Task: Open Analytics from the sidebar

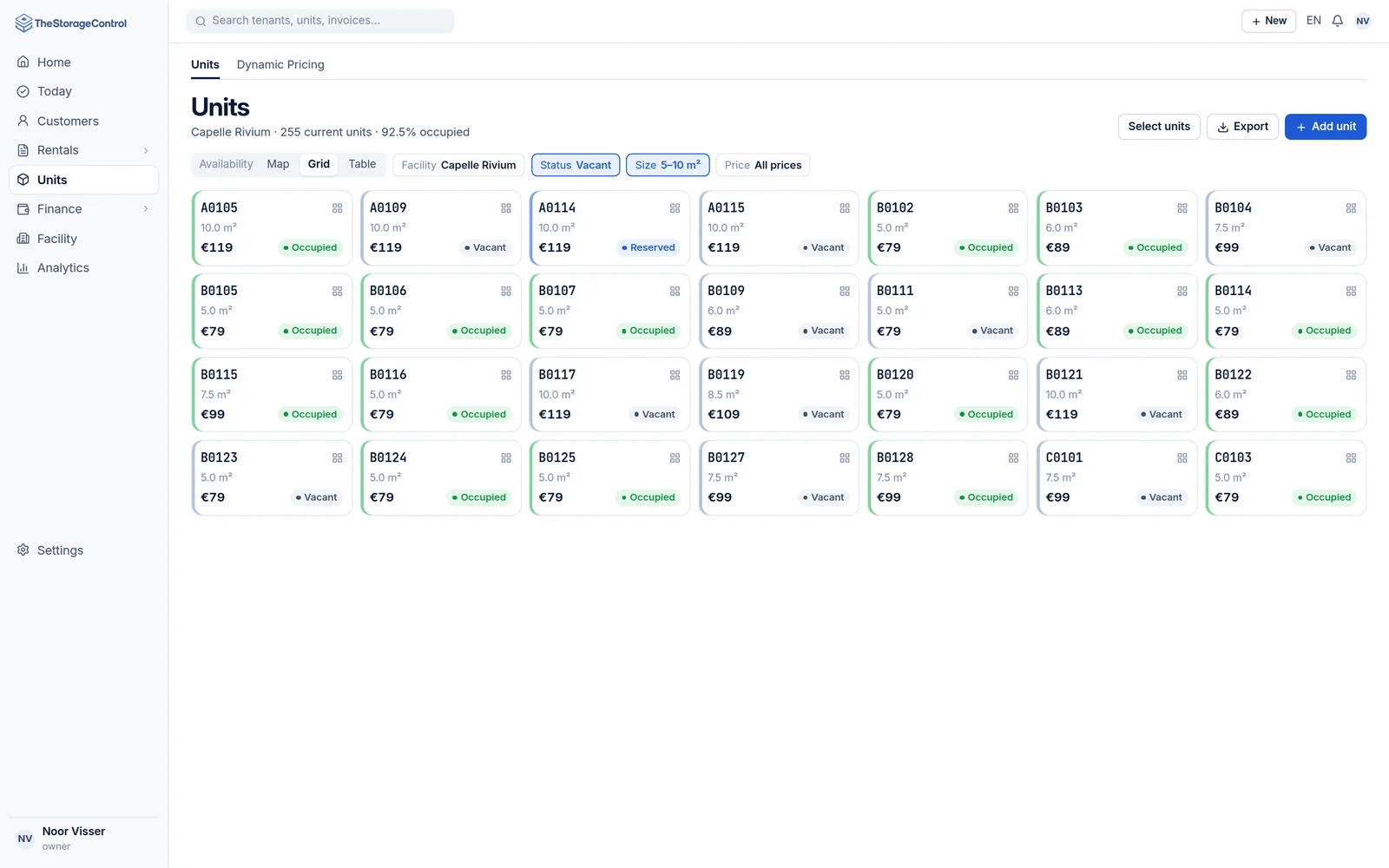Action: tap(83, 267)
